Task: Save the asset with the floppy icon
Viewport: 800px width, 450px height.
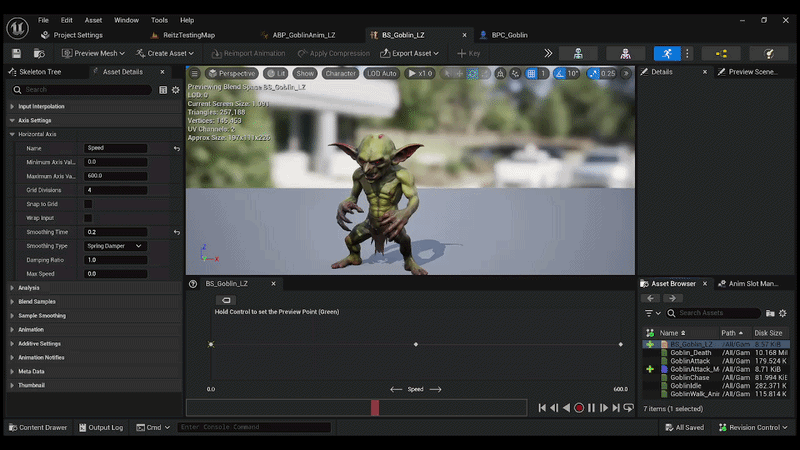Action: 16,53
